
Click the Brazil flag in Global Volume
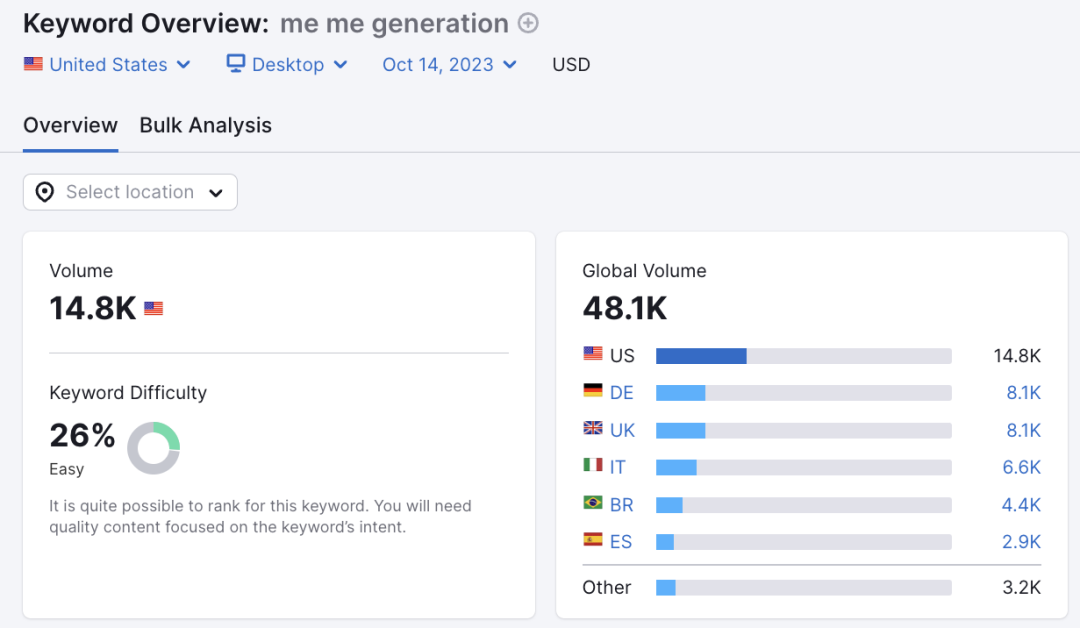pos(593,504)
